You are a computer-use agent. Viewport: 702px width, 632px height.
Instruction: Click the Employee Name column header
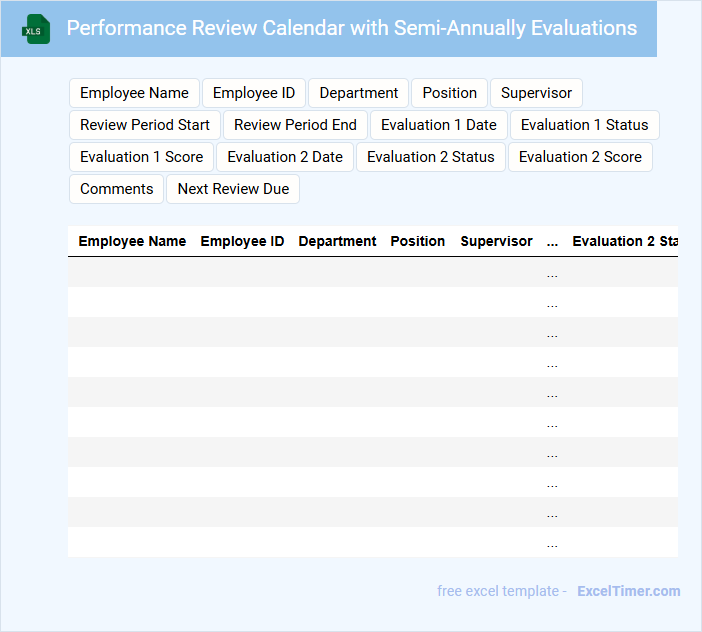point(132,241)
